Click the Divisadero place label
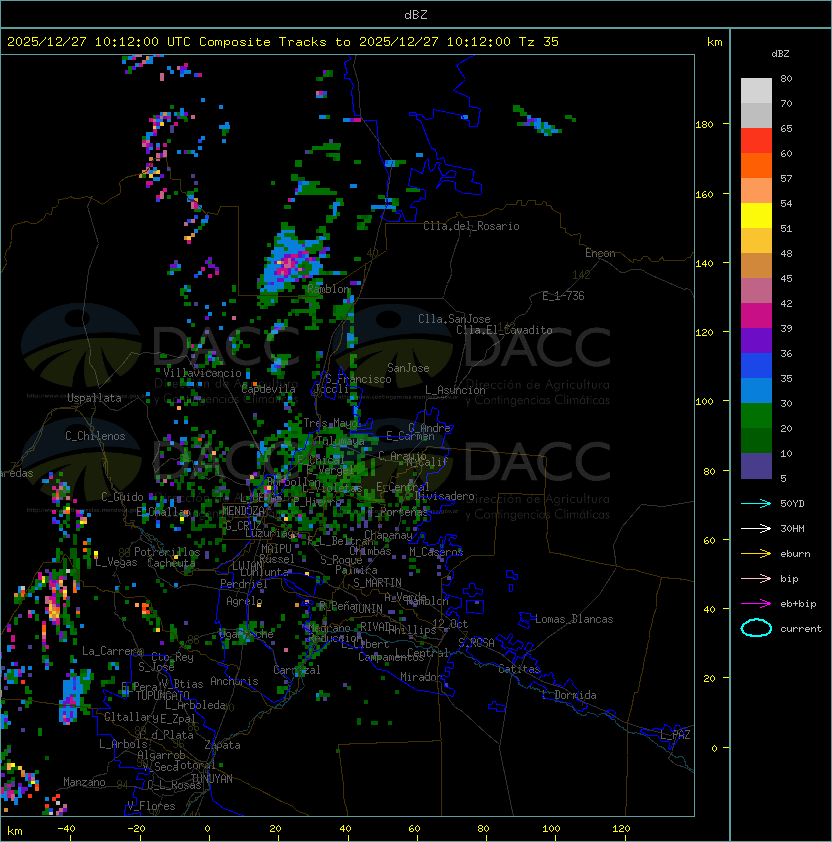This screenshot has height=842, width=832. [x=444, y=496]
